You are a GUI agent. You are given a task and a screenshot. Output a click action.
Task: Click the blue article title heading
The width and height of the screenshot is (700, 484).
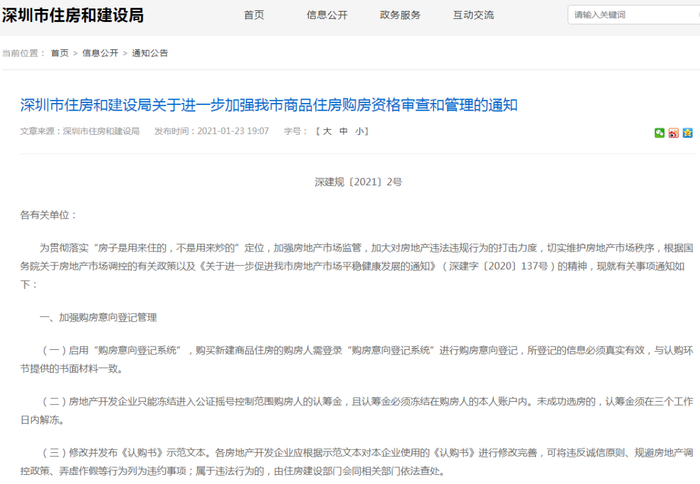pos(269,105)
